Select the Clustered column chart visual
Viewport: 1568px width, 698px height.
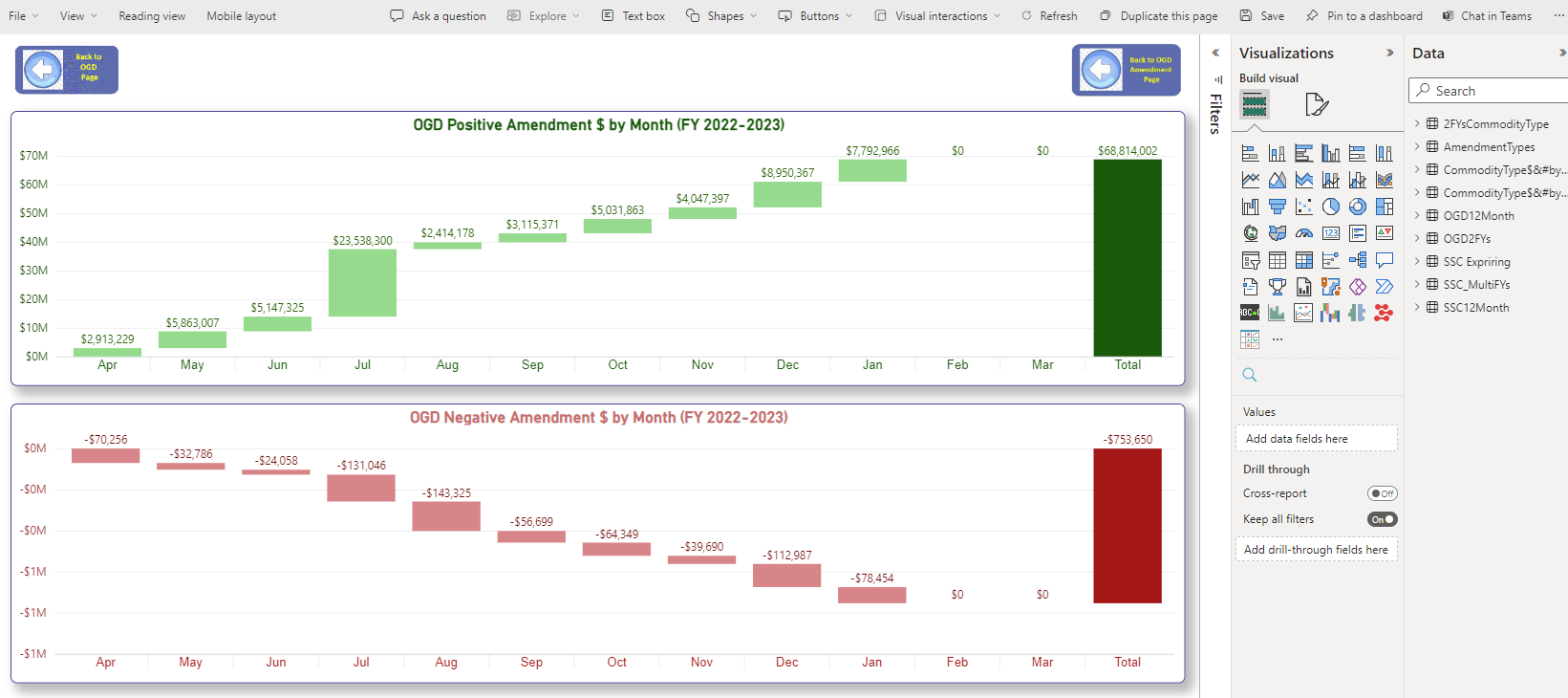pyautogui.click(x=1330, y=153)
